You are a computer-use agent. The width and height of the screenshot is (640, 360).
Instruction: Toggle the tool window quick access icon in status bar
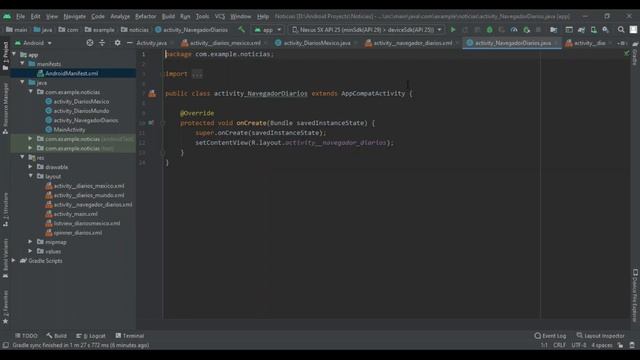(x=5, y=345)
